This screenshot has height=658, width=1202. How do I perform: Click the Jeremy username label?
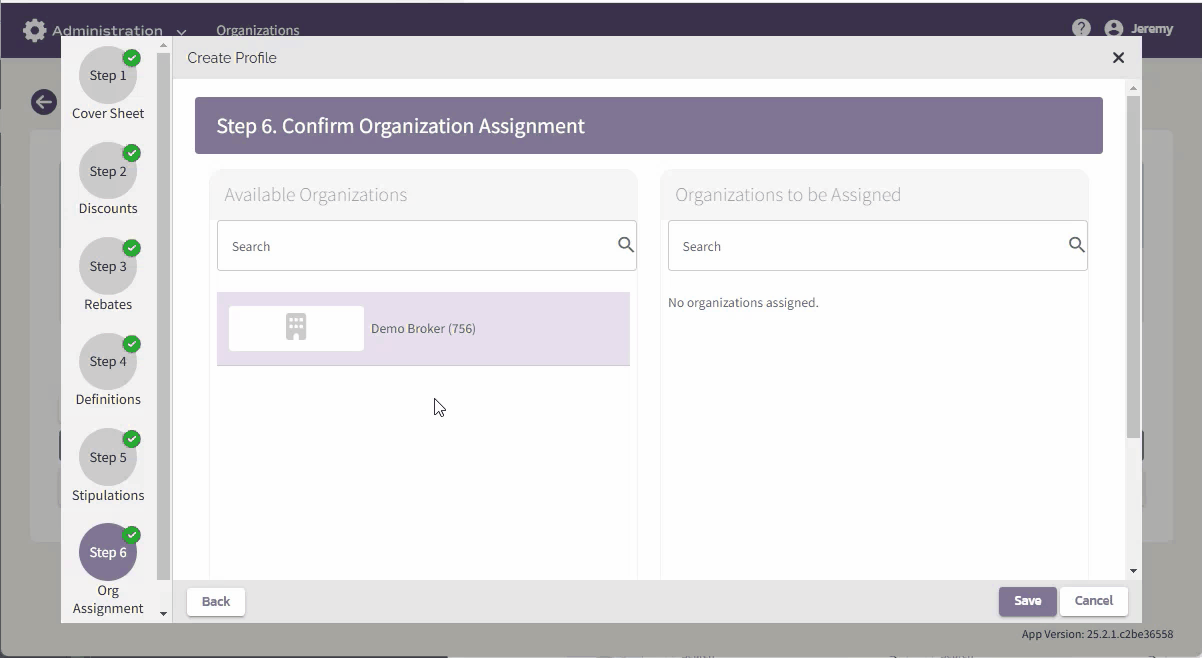tap(1152, 29)
